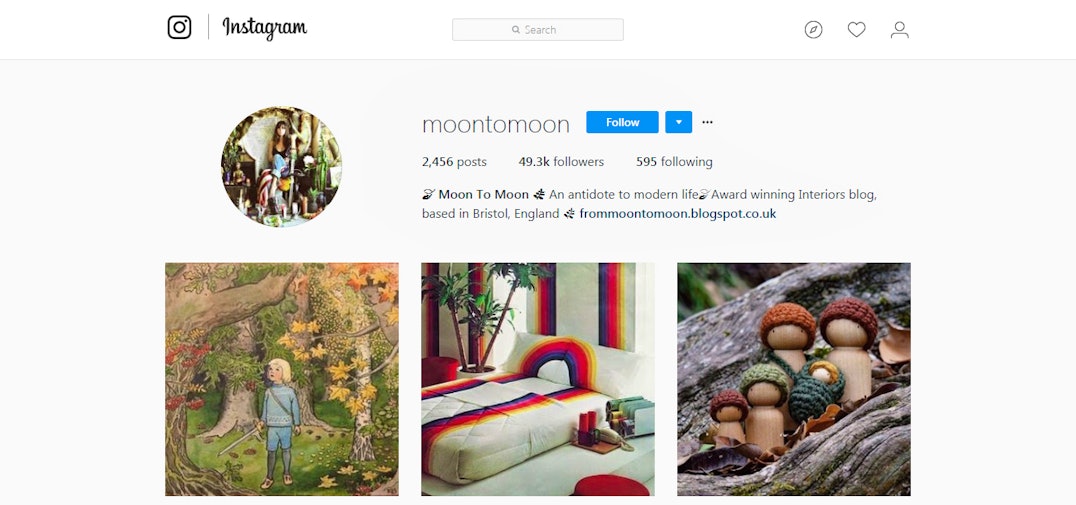Open the Explore compass icon
This screenshot has width=1076, height=505.
[813, 30]
